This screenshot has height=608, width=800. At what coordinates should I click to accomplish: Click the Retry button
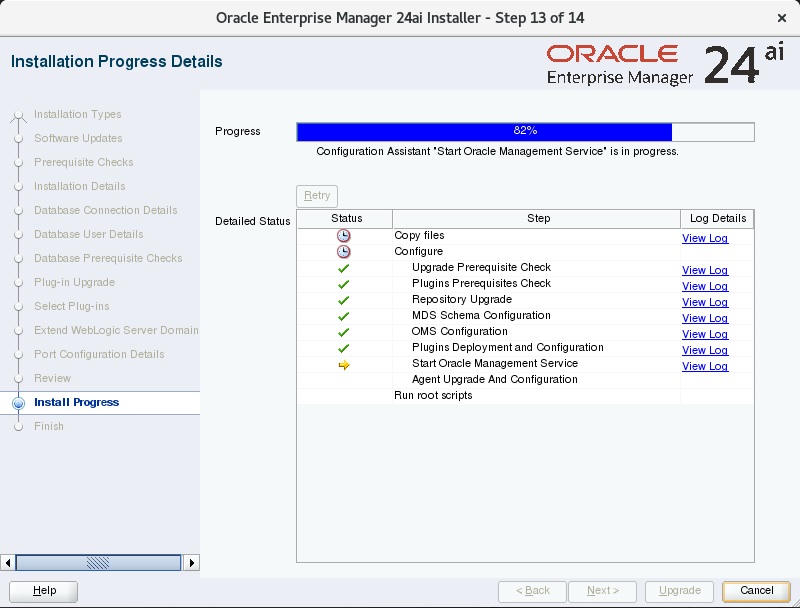(x=317, y=196)
